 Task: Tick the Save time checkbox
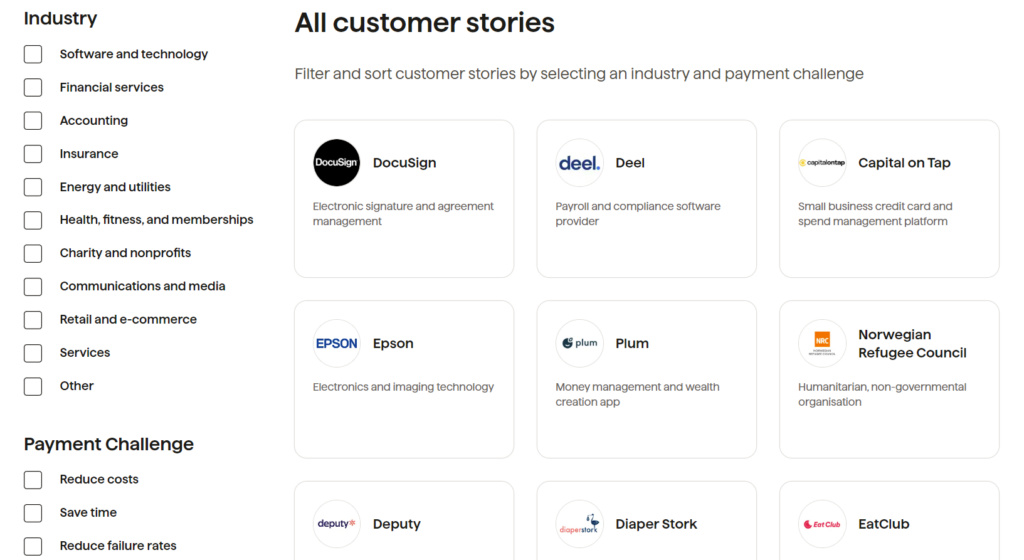coord(33,513)
